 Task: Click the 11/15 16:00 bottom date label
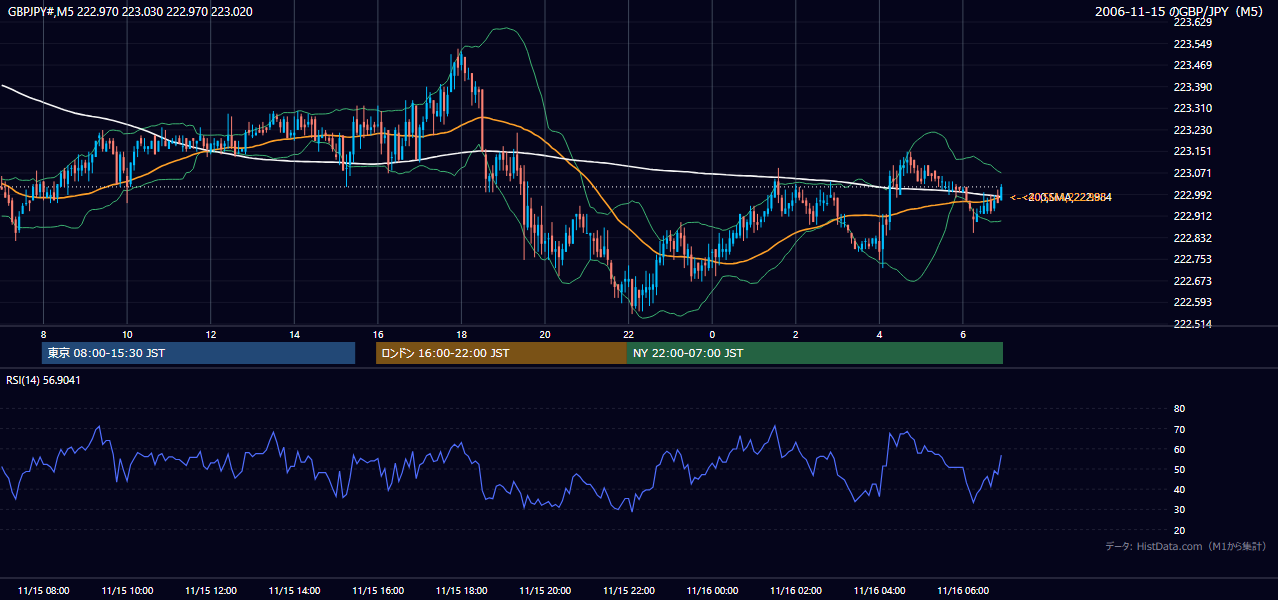click(x=377, y=591)
